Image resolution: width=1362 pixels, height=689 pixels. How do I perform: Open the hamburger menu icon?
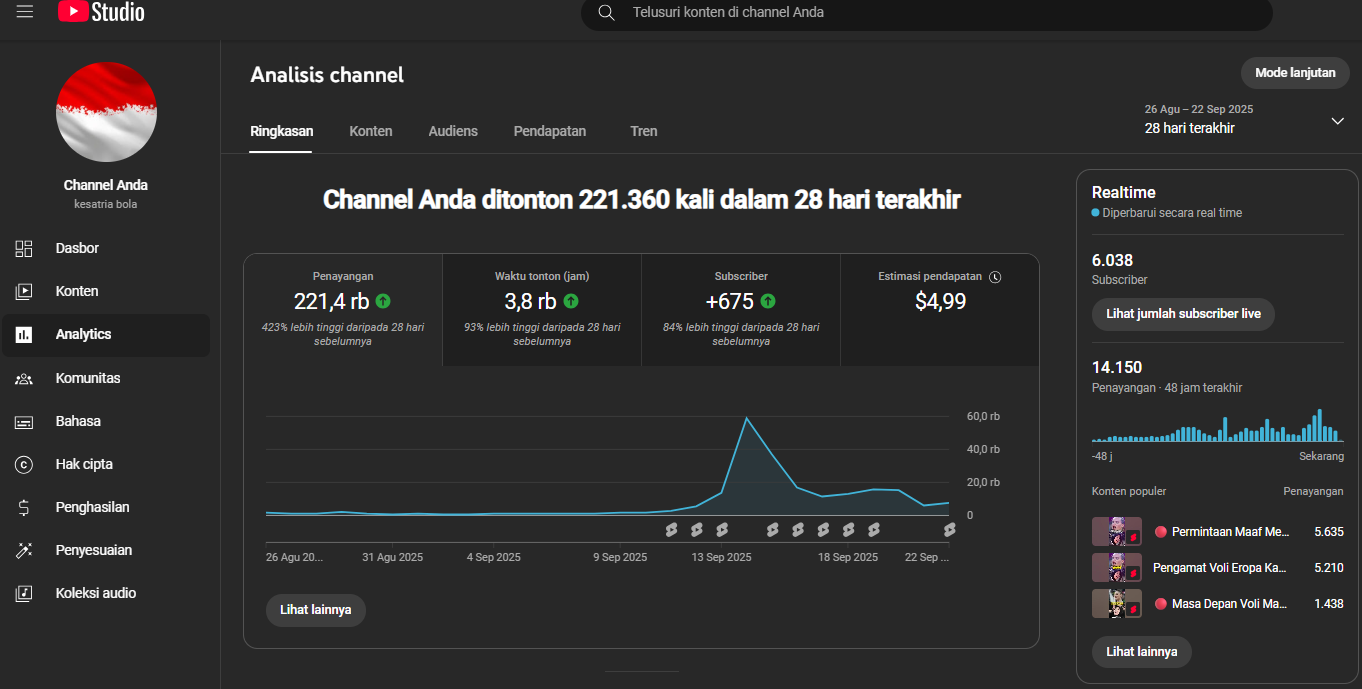point(25,12)
